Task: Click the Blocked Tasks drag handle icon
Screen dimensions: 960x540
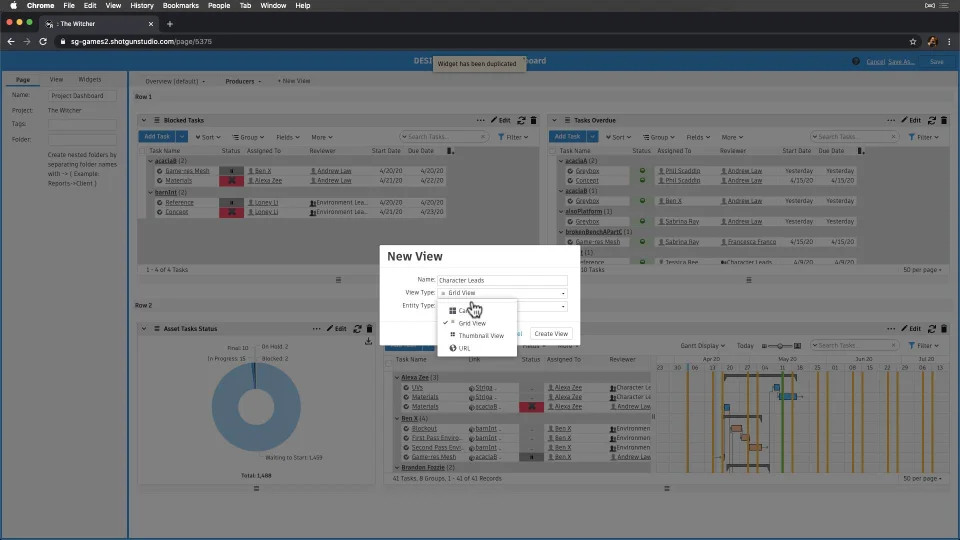Action: coord(157,121)
